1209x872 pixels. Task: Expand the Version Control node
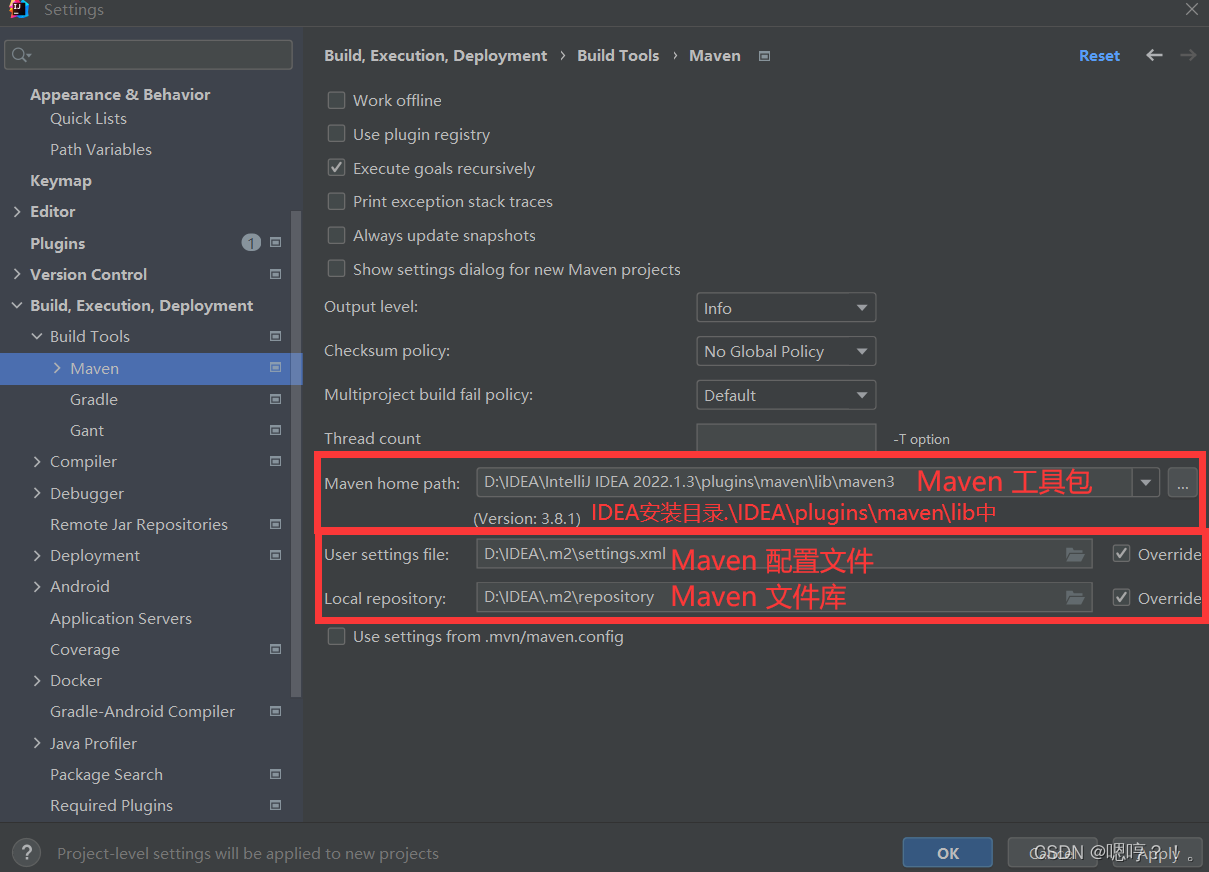tap(17, 274)
